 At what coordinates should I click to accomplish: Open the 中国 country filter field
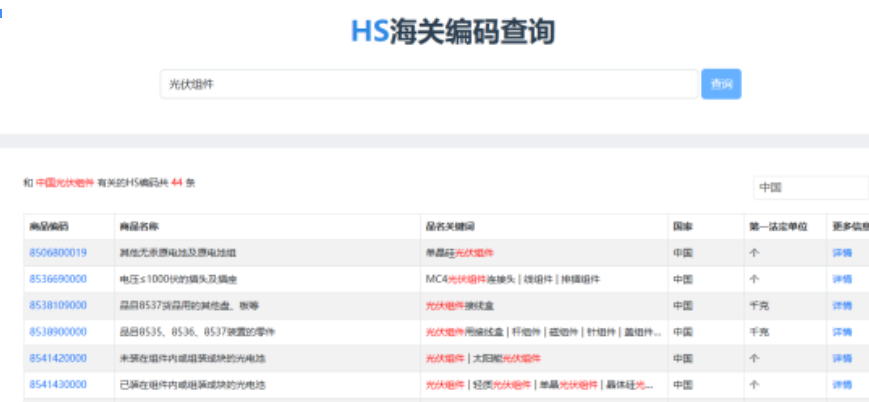[x=810, y=187]
